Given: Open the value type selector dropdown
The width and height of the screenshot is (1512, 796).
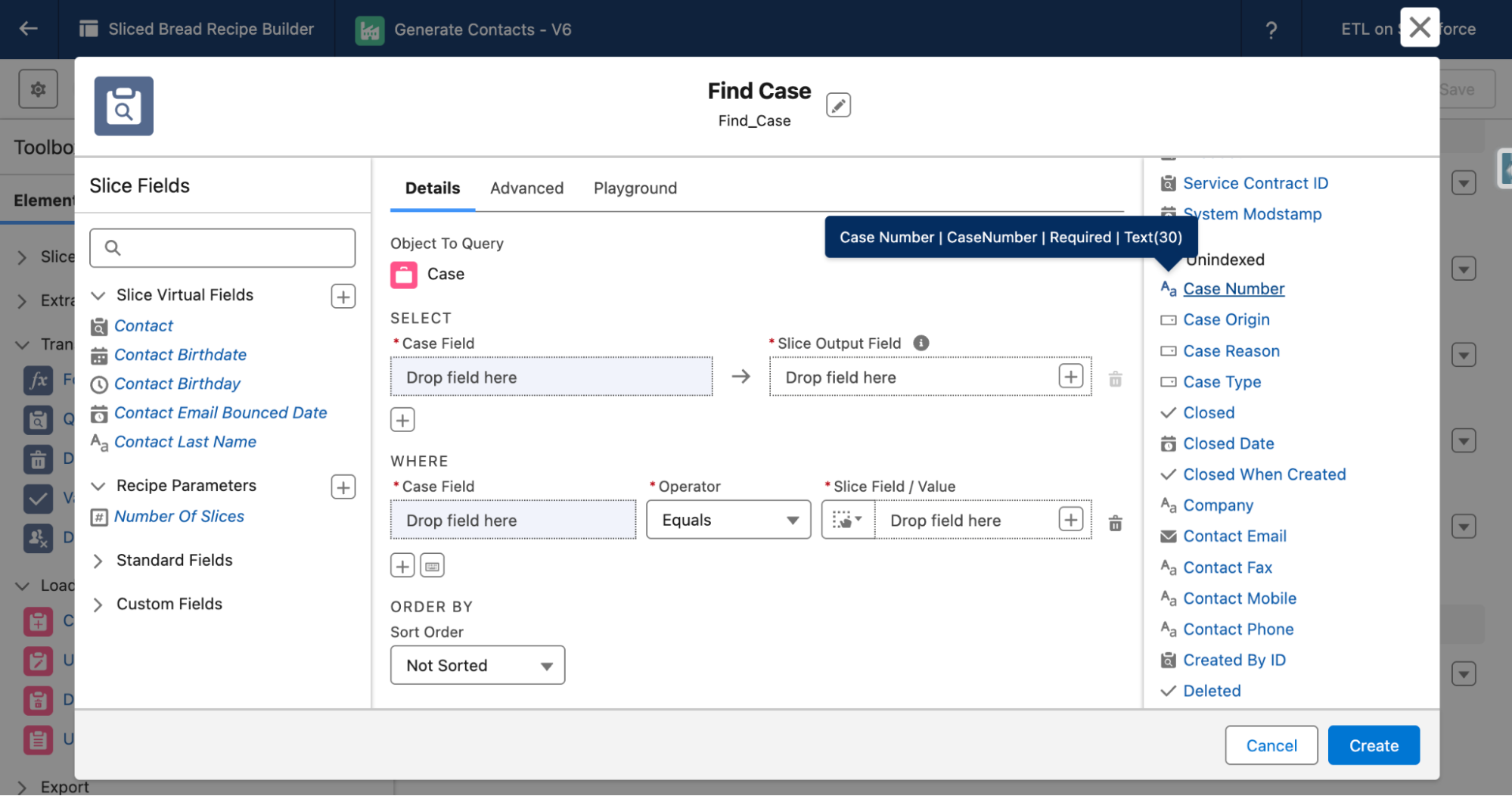Looking at the screenshot, I should click(847, 520).
